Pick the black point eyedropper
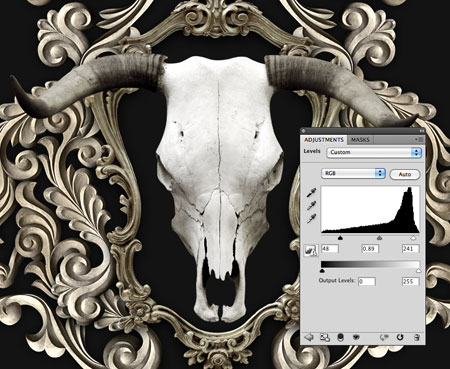This screenshot has width=450, height=369. point(311,193)
